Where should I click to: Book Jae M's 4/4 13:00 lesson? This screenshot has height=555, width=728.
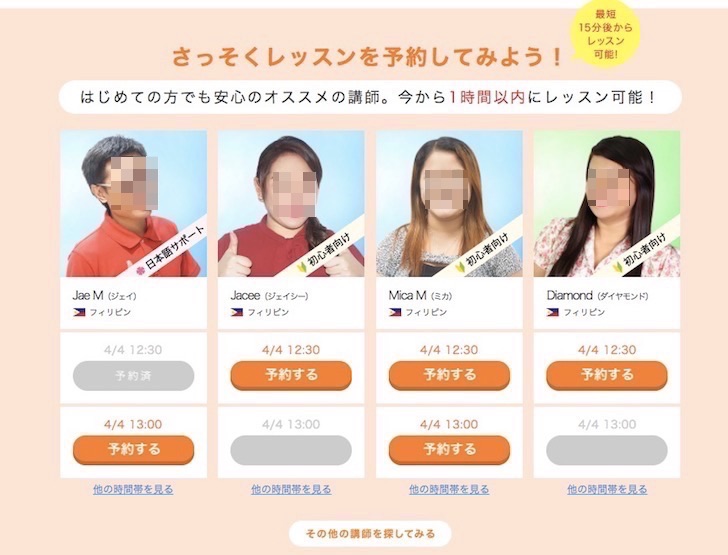[x=133, y=450]
